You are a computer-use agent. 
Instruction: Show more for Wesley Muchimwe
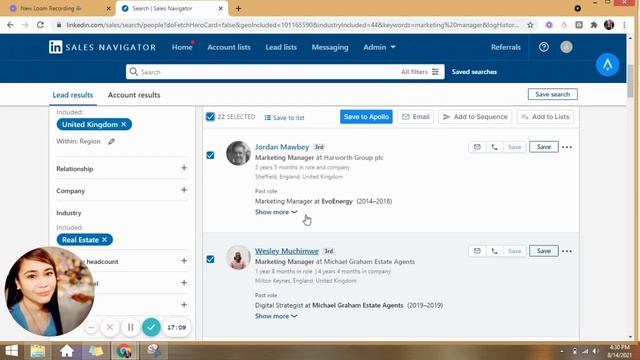(x=276, y=316)
